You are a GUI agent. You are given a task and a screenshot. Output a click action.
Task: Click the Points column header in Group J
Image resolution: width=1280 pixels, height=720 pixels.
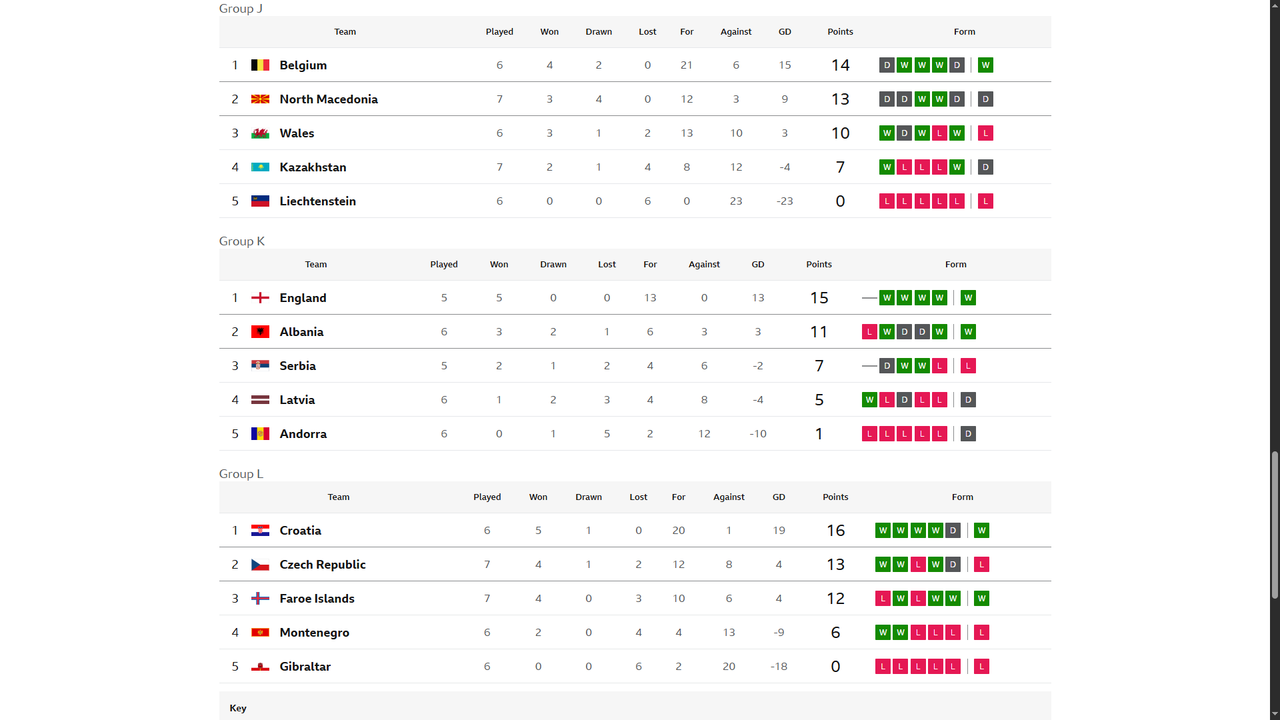click(x=840, y=32)
